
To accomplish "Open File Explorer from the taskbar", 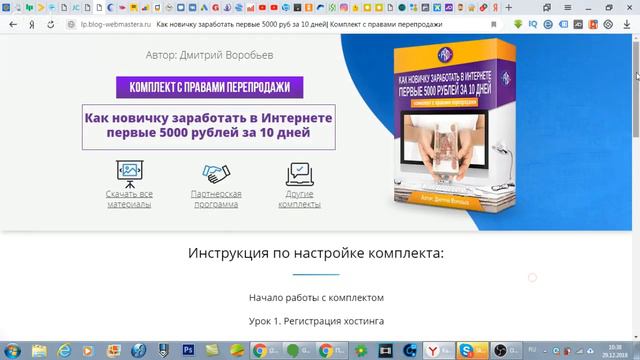I will tap(39, 351).
